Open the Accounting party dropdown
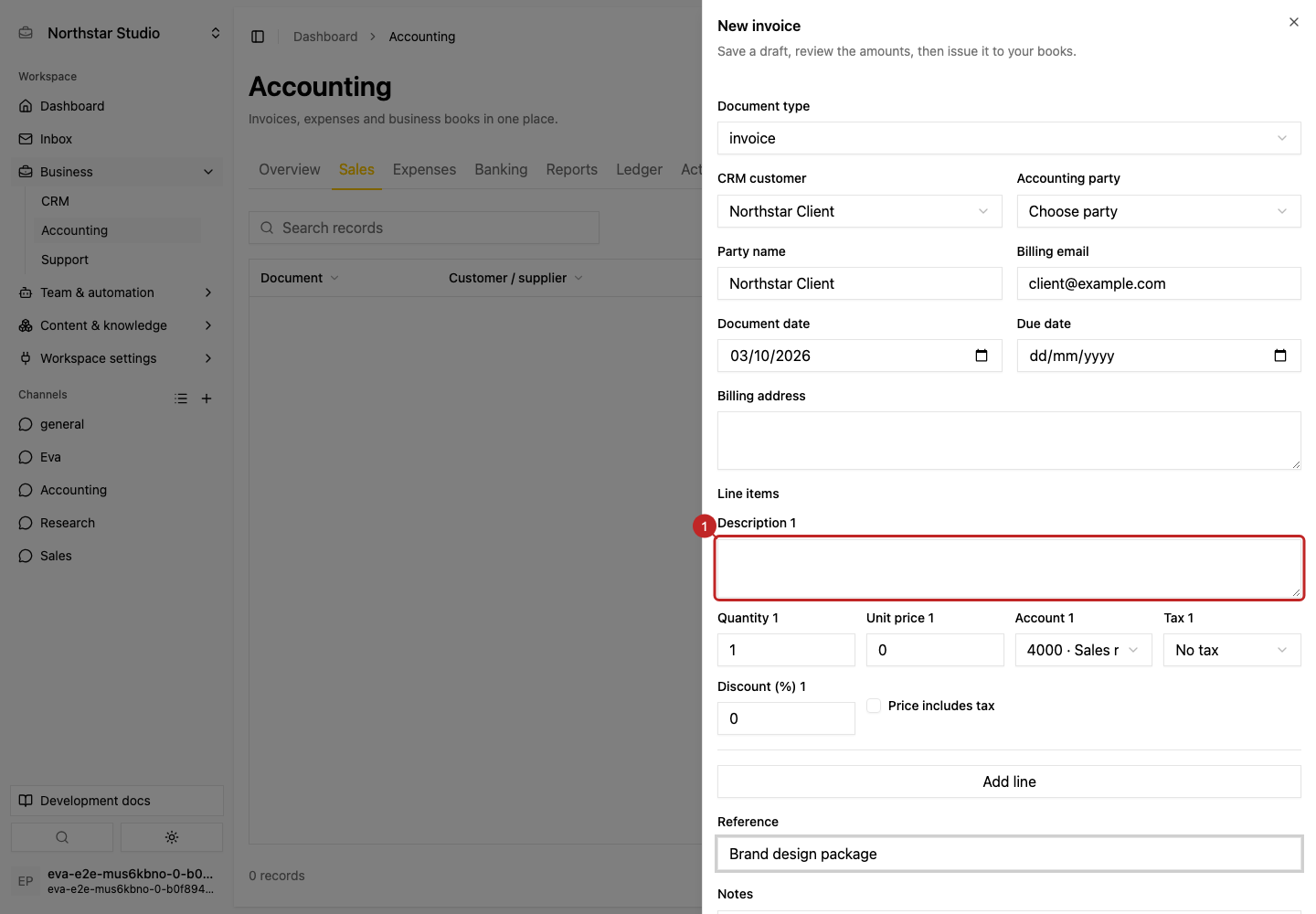 (x=1159, y=211)
